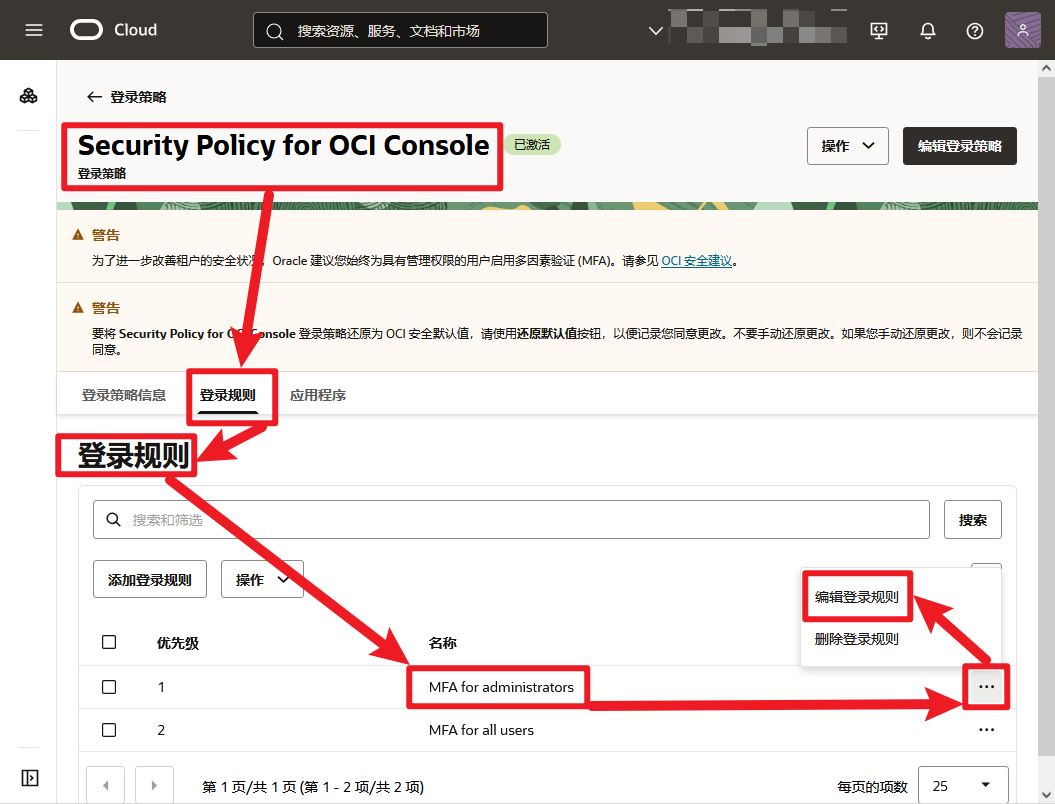Choose 编辑登录规则 from the context menu

pos(857,597)
